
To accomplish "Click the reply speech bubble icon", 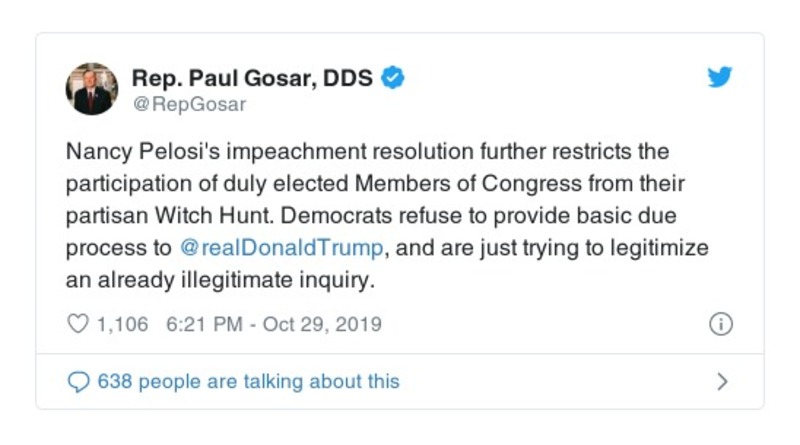I will tap(77, 381).
